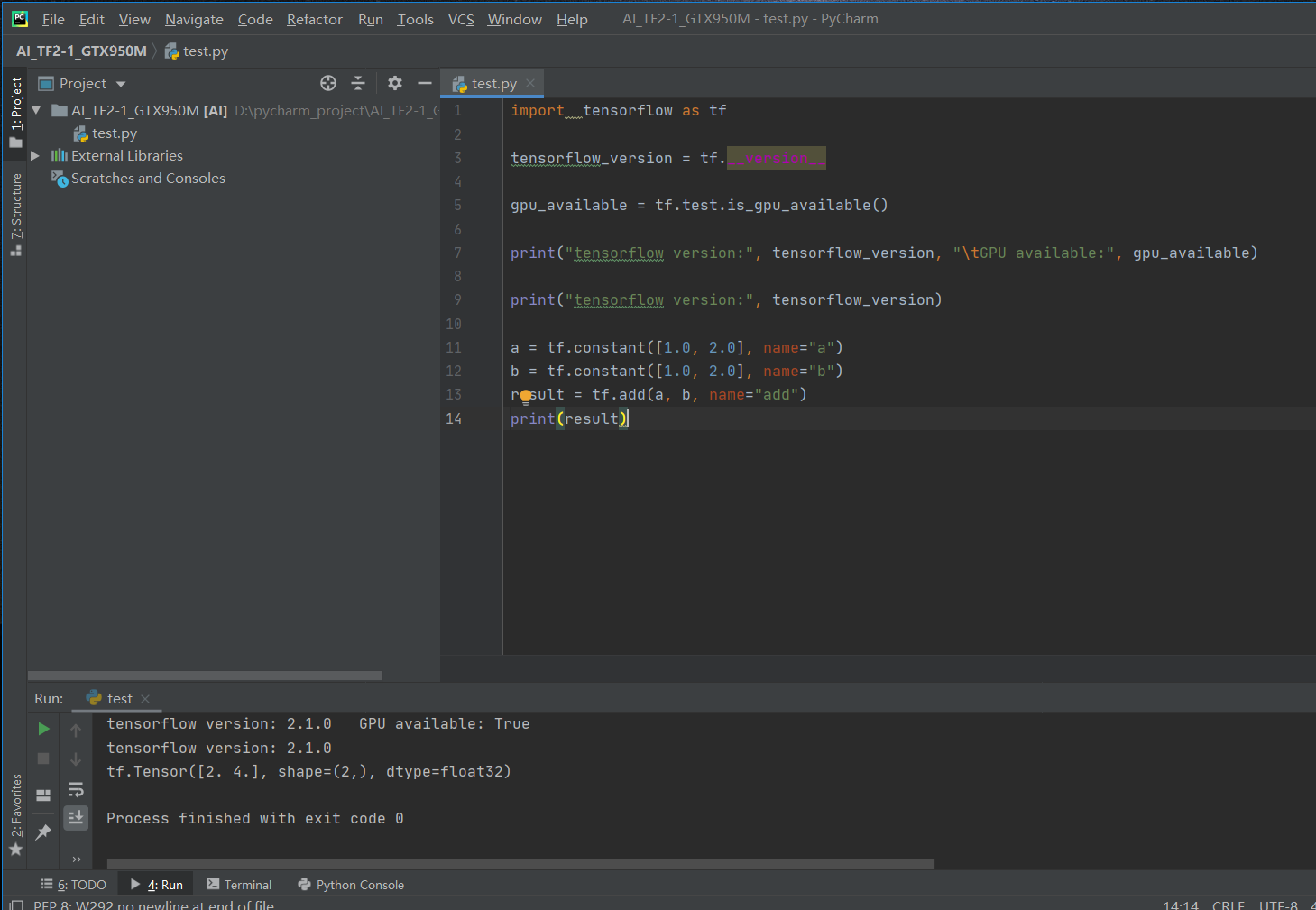Image resolution: width=1316 pixels, height=910 pixels.
Task: Select in editor with the target icon
Action: [327, 83]
